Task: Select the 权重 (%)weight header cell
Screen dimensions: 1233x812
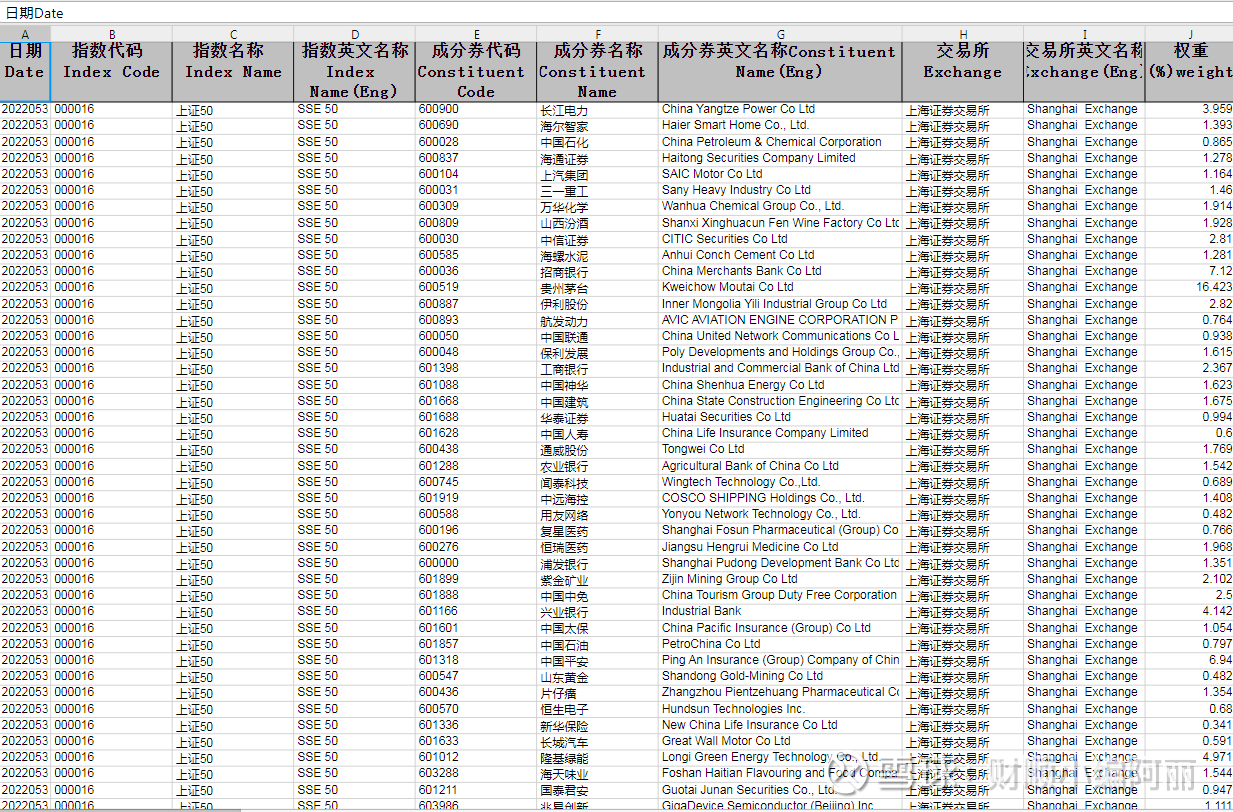Action: point(1189,71)
